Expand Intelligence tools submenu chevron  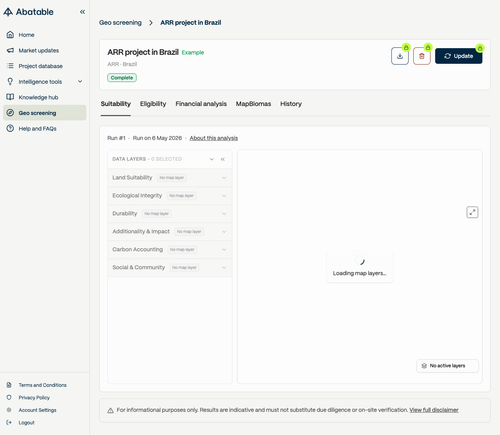80,81
